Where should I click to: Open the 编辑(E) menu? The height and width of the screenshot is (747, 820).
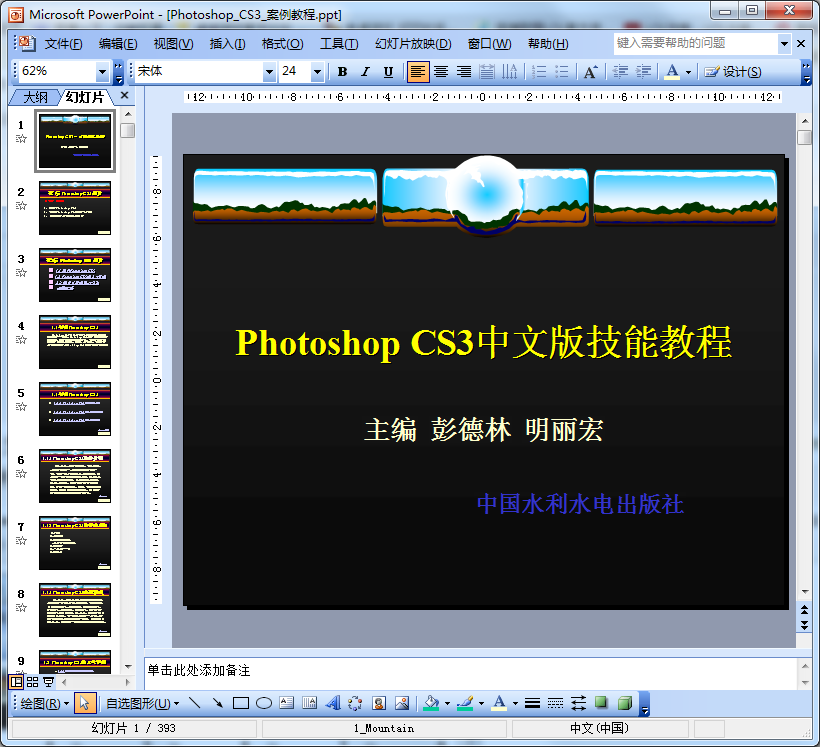coord(118,43)
